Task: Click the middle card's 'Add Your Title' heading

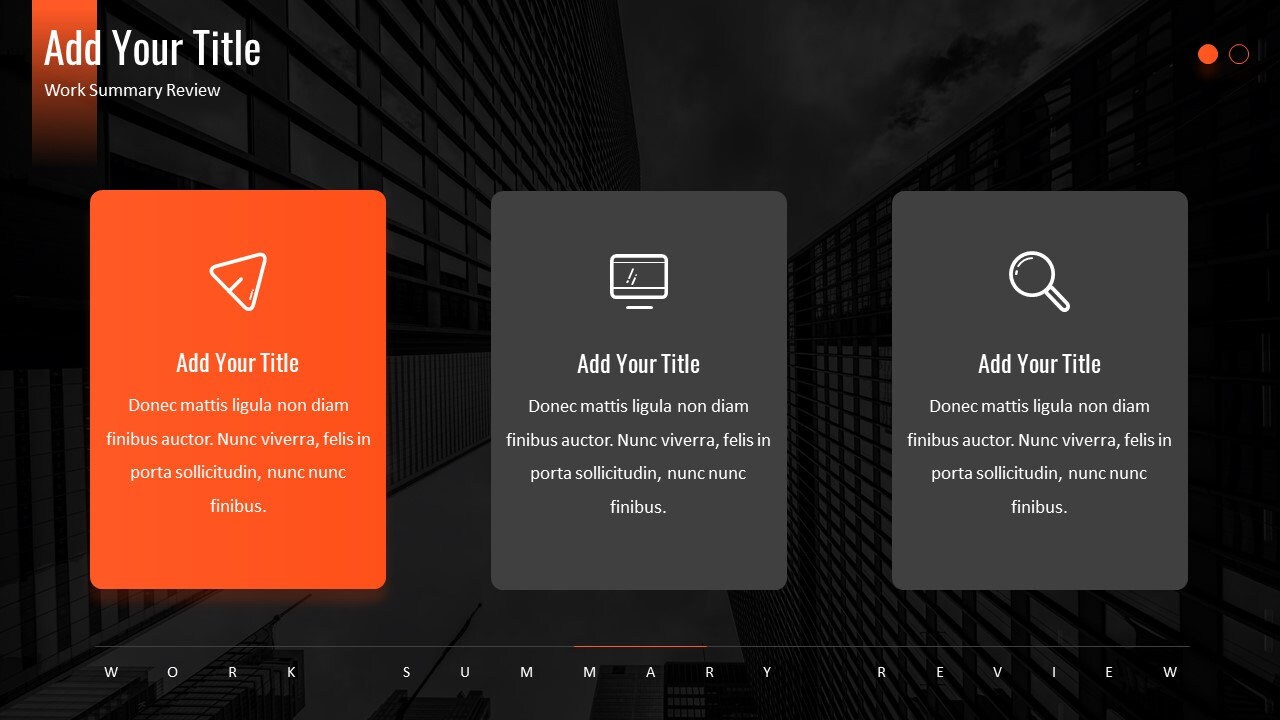Action: tap(638, 364)
